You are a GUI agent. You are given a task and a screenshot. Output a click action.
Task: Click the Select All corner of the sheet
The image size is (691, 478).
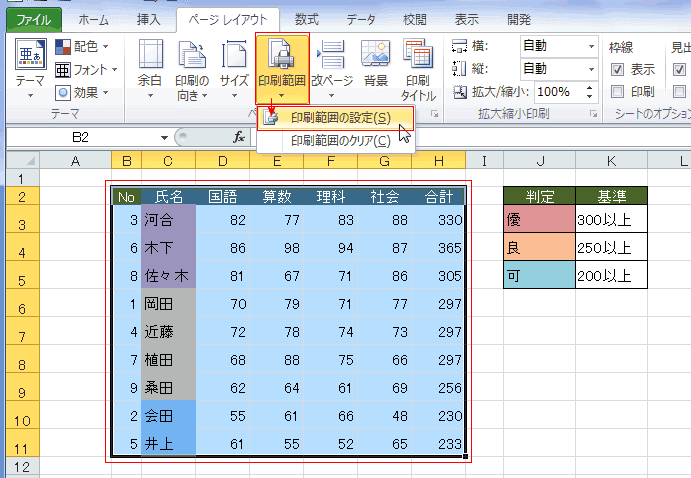pos(23,160)
